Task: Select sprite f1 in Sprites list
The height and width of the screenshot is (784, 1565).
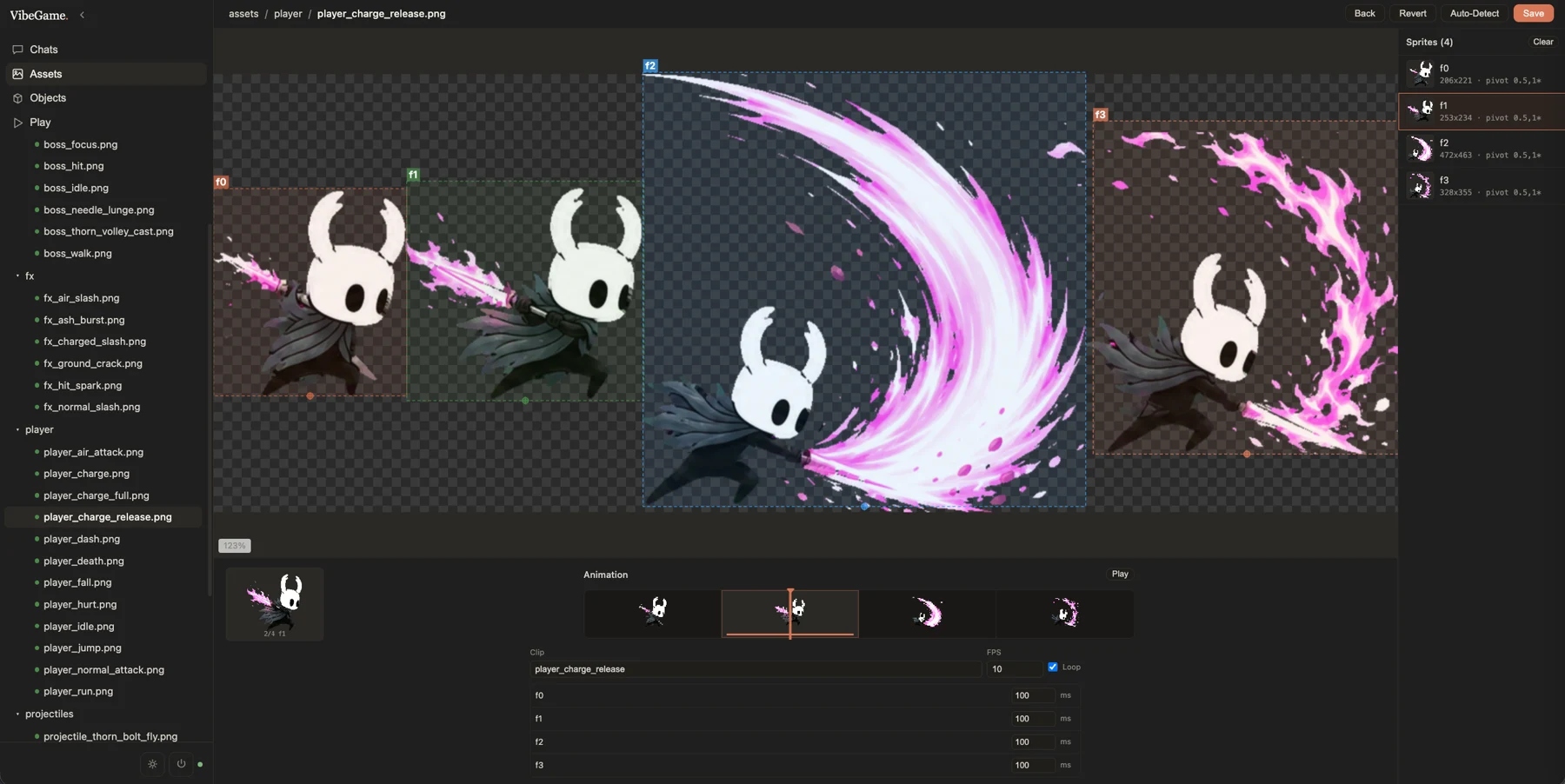Action: pos(1482,111)
